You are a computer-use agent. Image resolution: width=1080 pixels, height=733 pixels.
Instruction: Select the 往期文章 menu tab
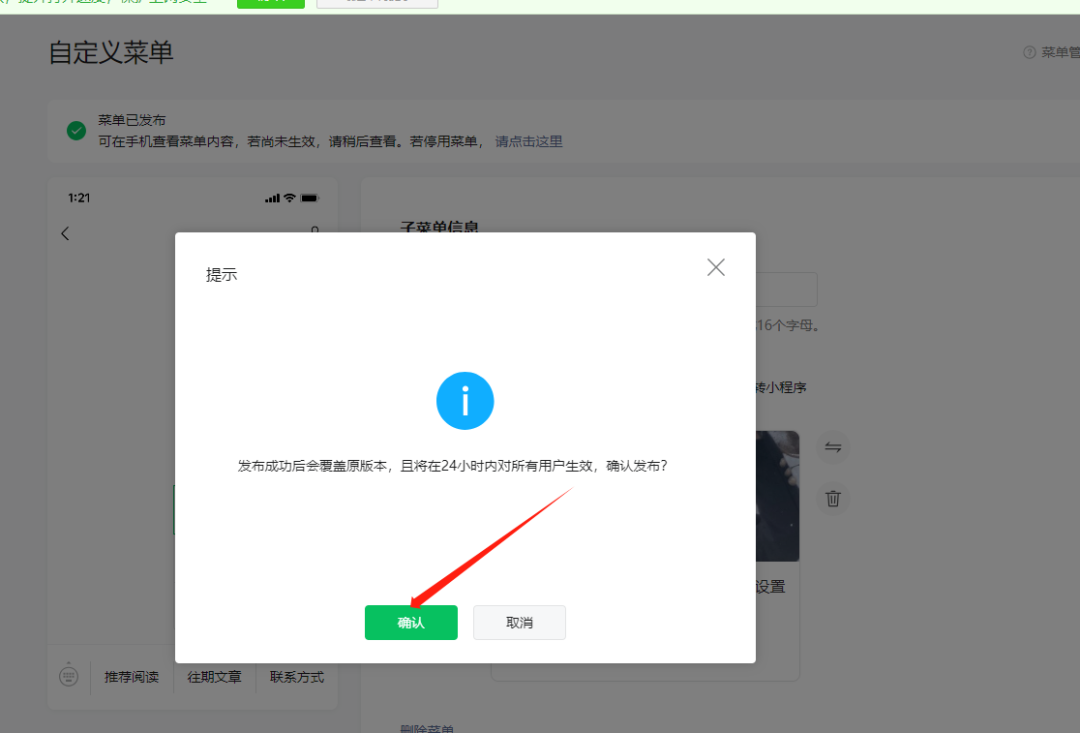(x=214, y=676)
